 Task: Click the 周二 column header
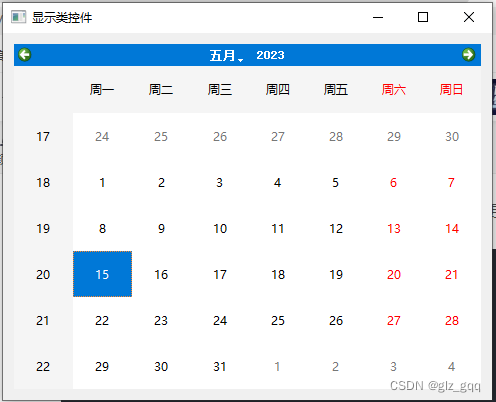(161, 89)
